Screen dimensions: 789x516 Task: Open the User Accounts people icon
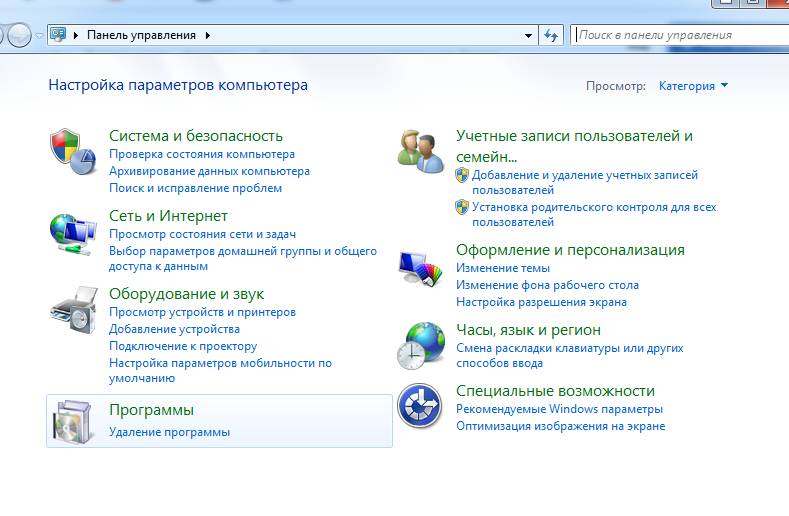tap(421, 152)
